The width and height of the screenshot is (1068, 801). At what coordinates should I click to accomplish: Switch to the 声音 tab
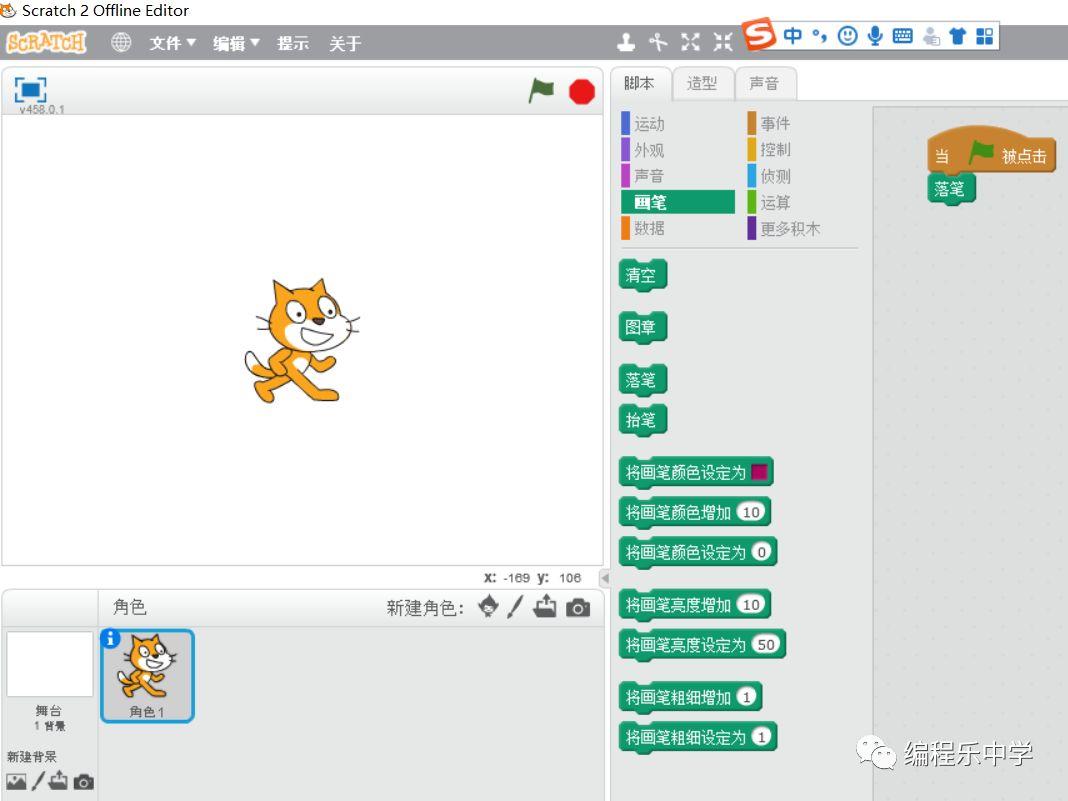point(764,84)
